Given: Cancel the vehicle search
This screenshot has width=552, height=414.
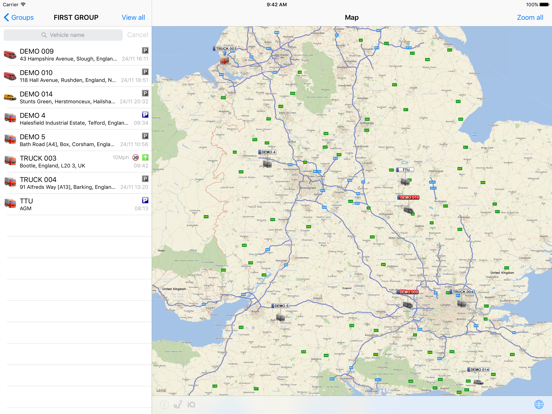Looking at the screenshot, I should tap(137, 34).
